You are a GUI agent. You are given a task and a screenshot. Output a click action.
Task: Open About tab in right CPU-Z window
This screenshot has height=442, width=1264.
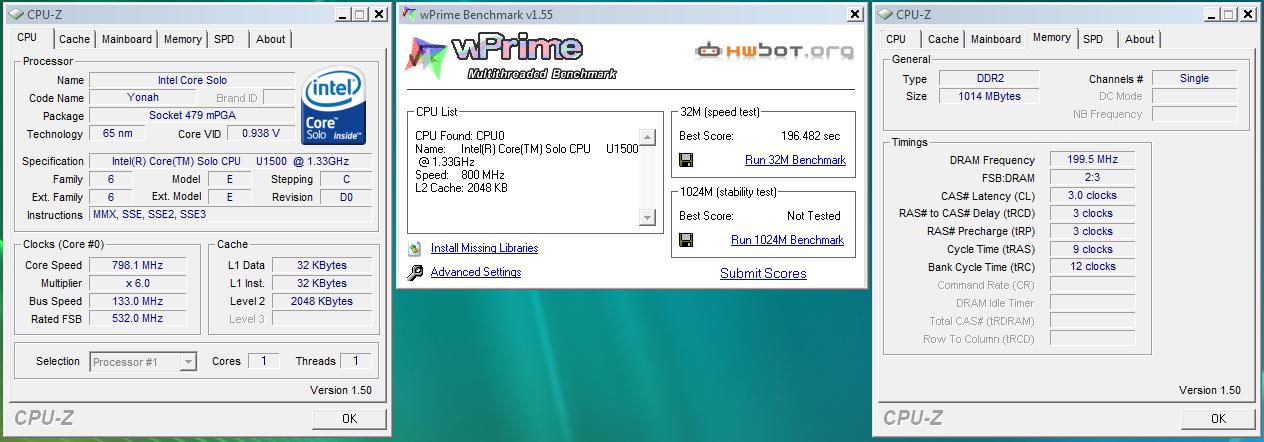pos(1139,39)
